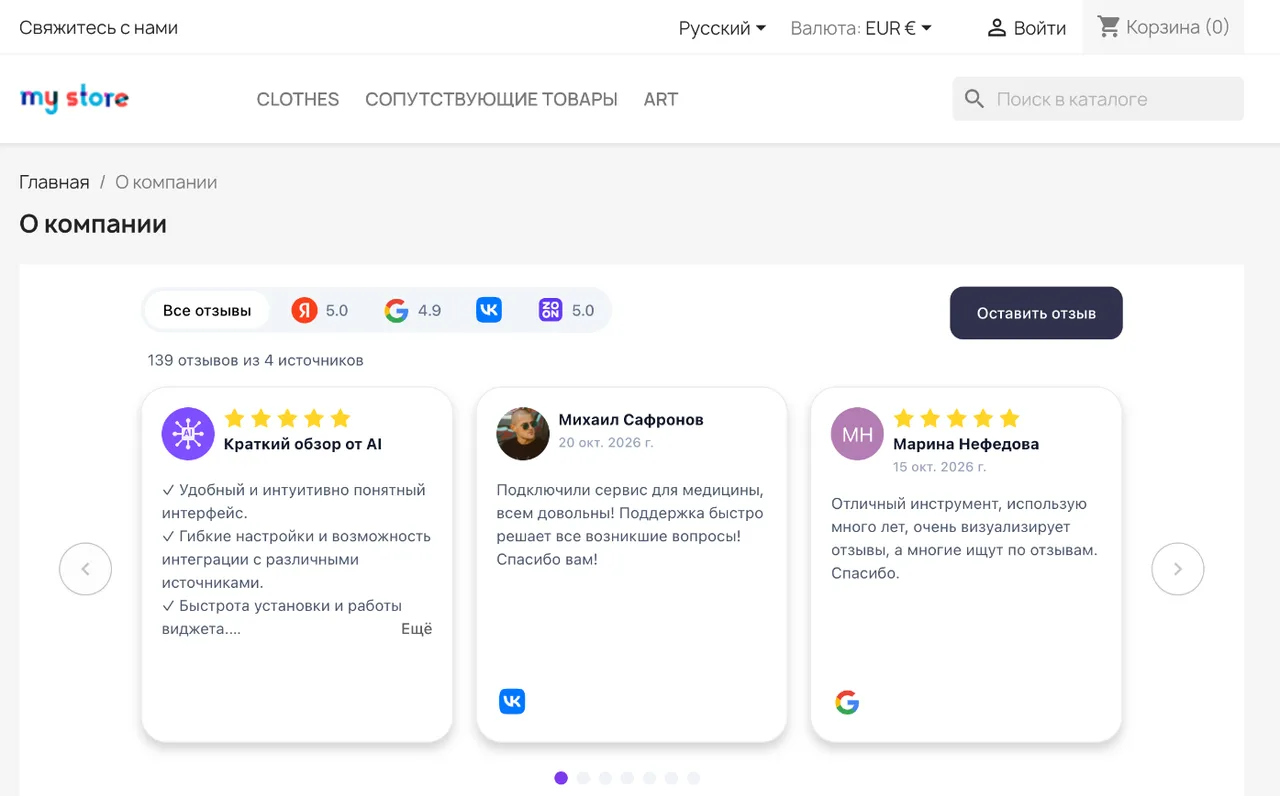The image size is (1280, 796).
Task: Click the star rating on AI overview card
Action: 288,418
